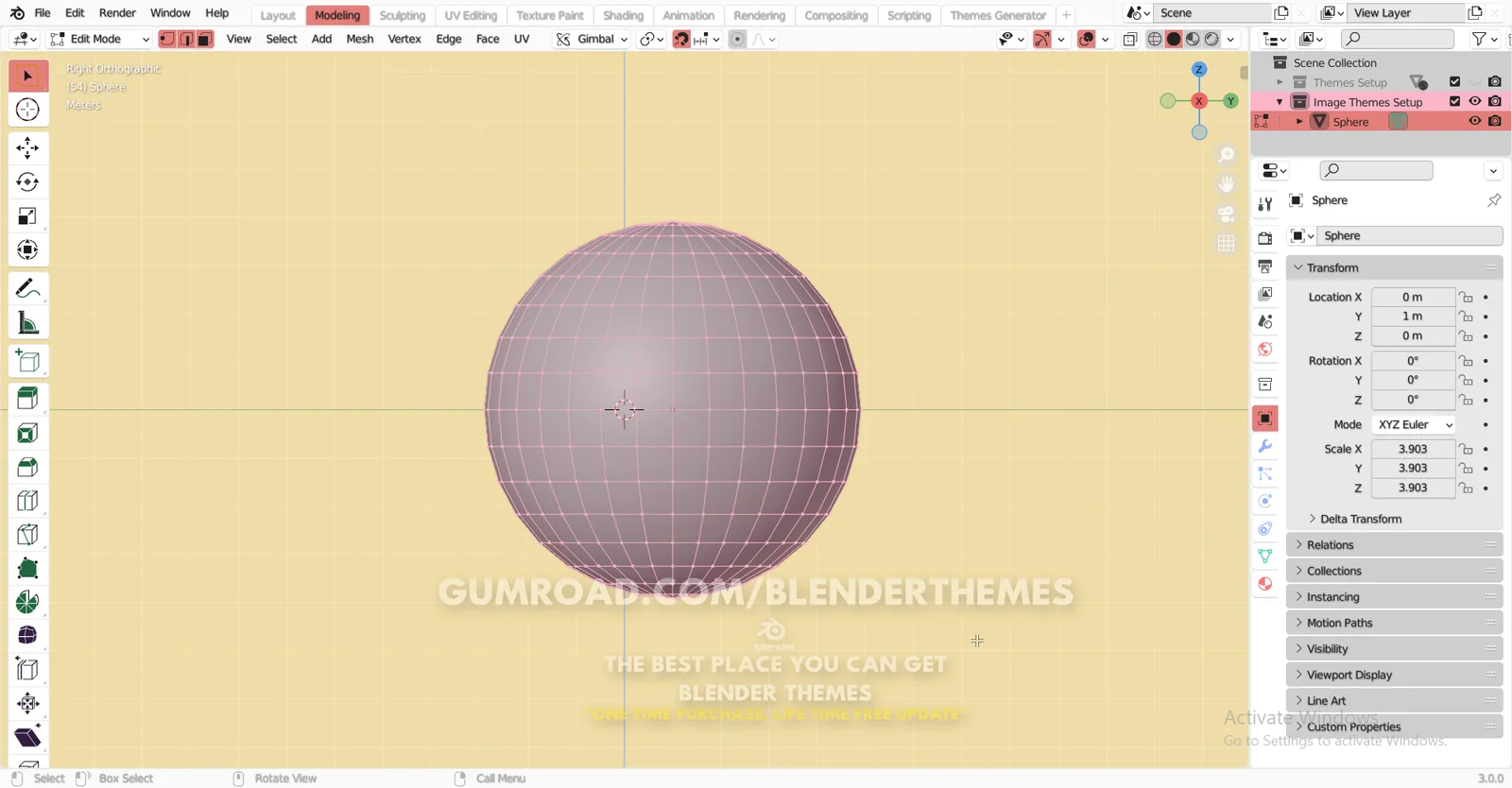This screenshot has width=1512, height=788.
Task: Select the Shrink/Fatten tool
Action: tap(27, 703)
